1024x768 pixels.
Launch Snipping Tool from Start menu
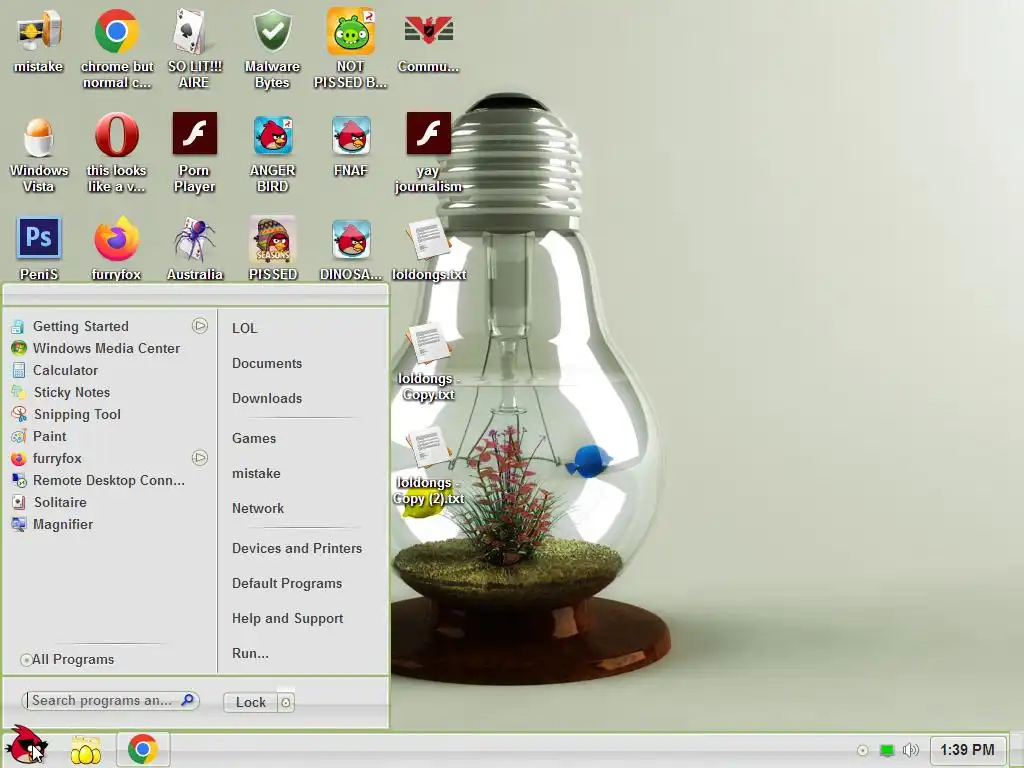(x=108, y=414)
